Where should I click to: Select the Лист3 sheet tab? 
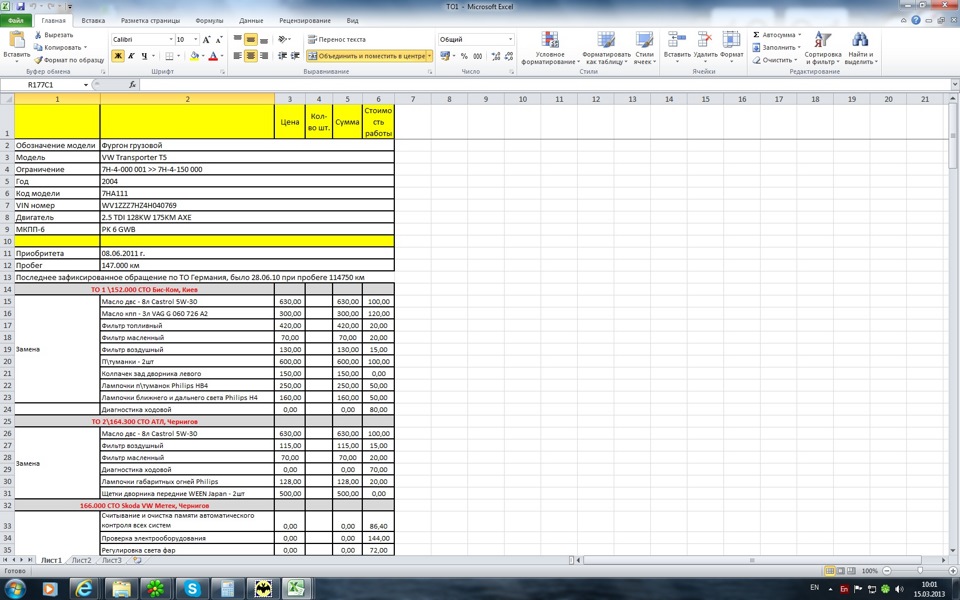[111, 560]
